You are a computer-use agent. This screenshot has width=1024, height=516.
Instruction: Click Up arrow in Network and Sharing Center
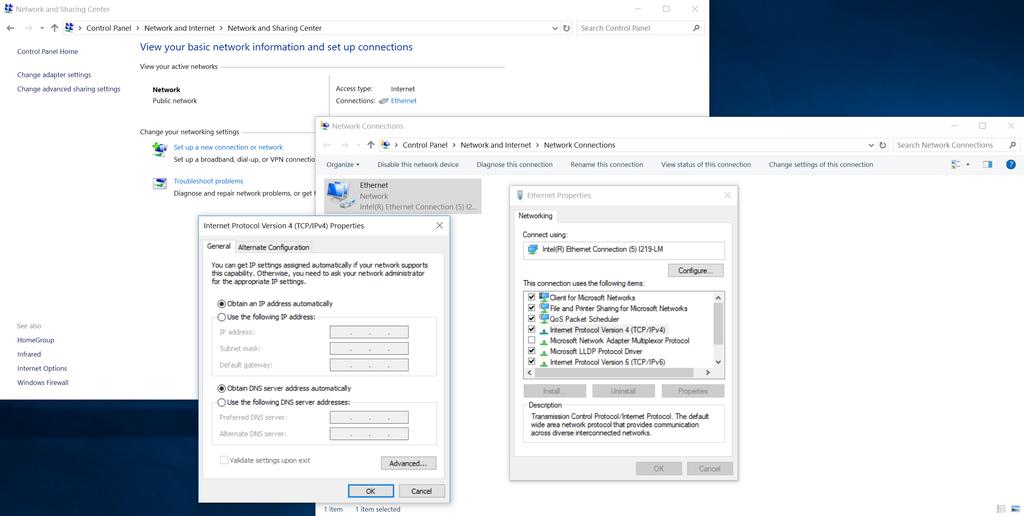(x=54, y=28)
